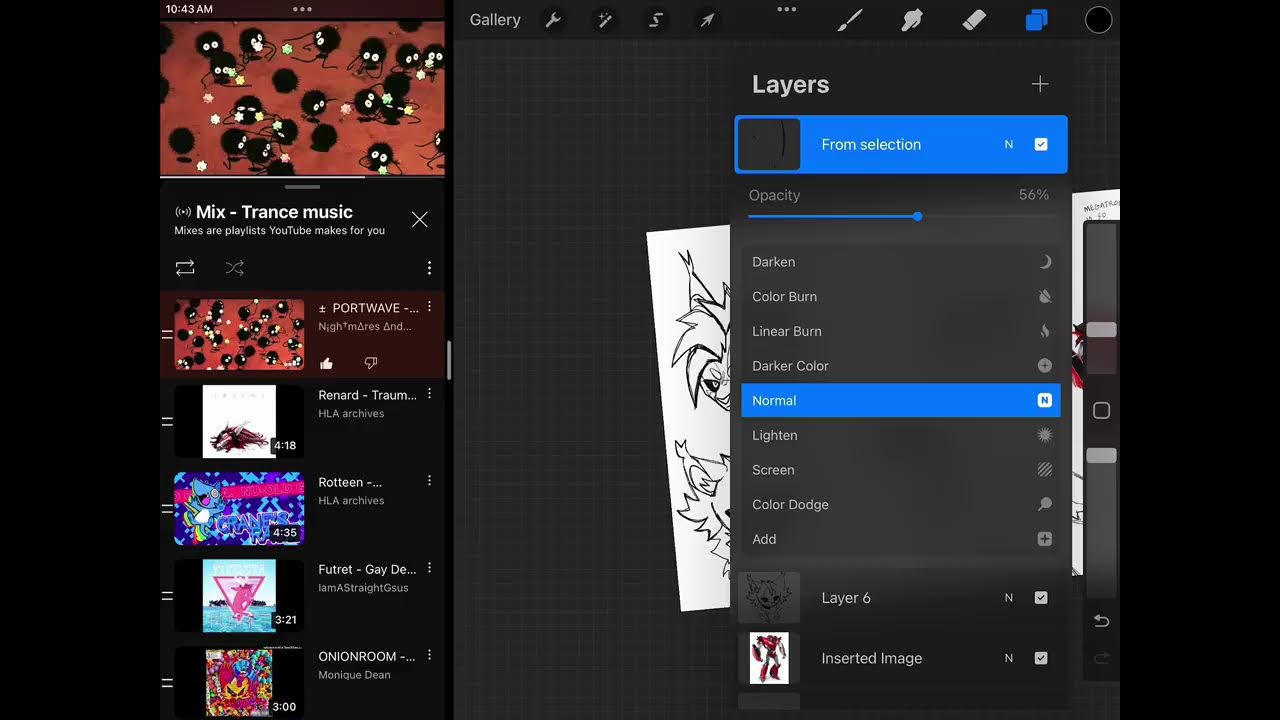This screenshot has height=720, width=1280.
Task: Adjust brush opacity slider handle
Action: pos(1101,455)
